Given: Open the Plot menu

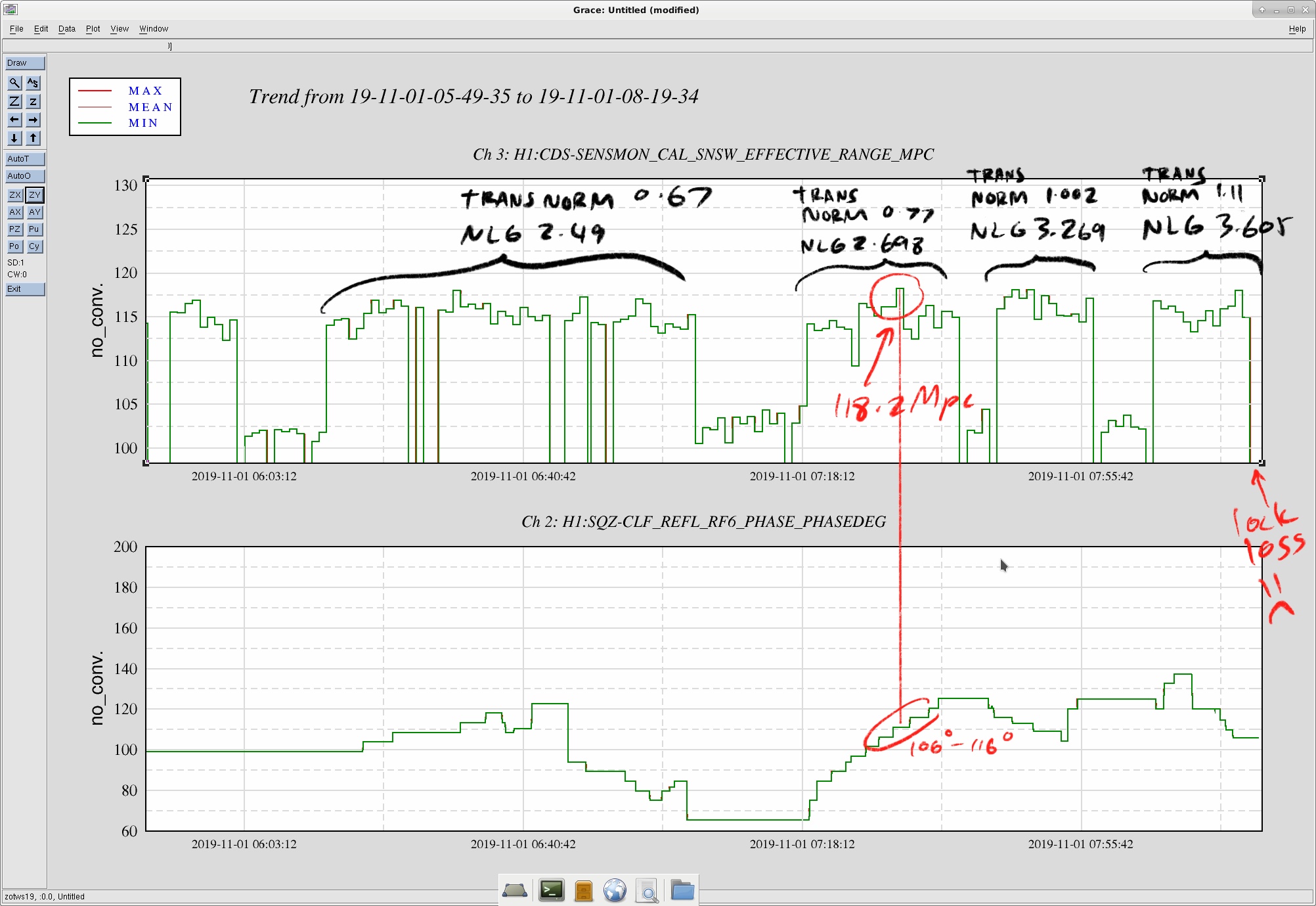Looking at the screenshot, I should pos(93,29).
